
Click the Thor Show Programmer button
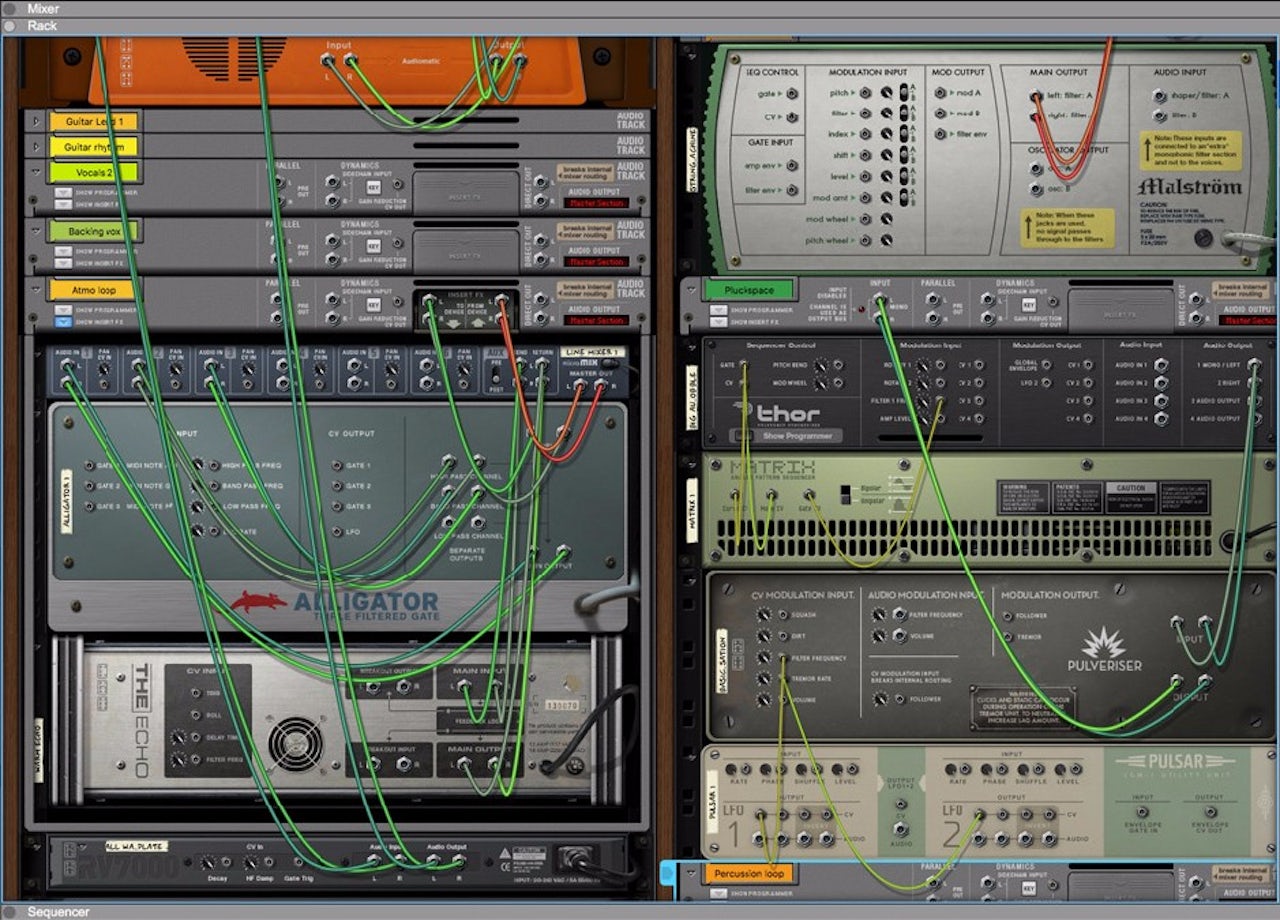788,436
